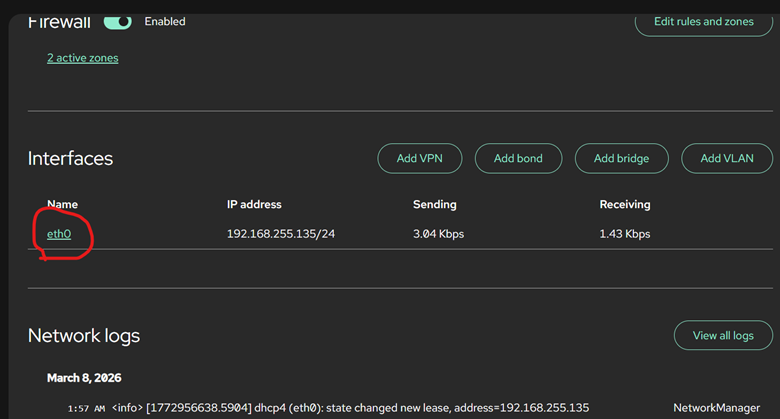Viewport: 780px width, 419px height.
Task: Click the 1.43 Kbps receiving value
Action: pyautogui.click(x=625, y=234)
